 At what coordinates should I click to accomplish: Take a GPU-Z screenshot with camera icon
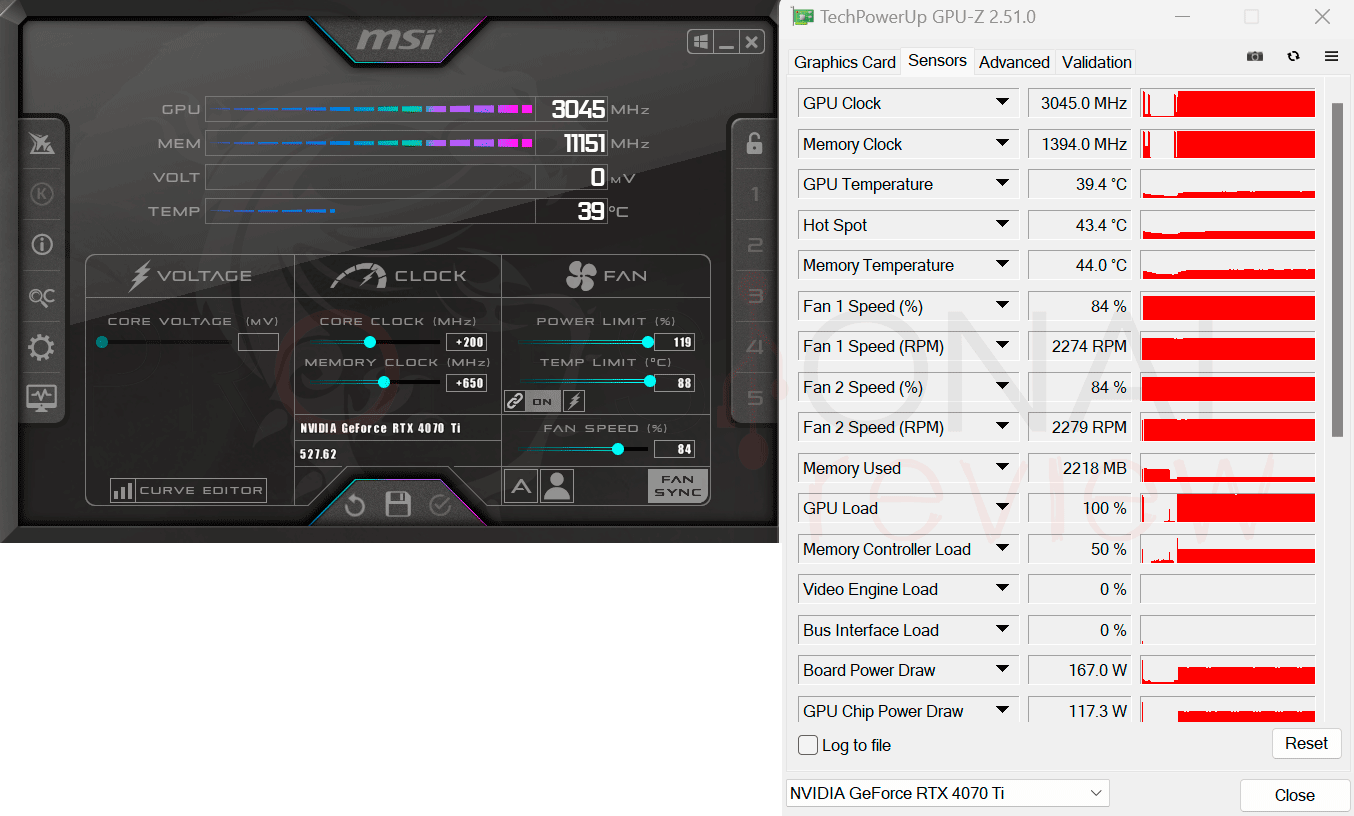click(1255, 57)
